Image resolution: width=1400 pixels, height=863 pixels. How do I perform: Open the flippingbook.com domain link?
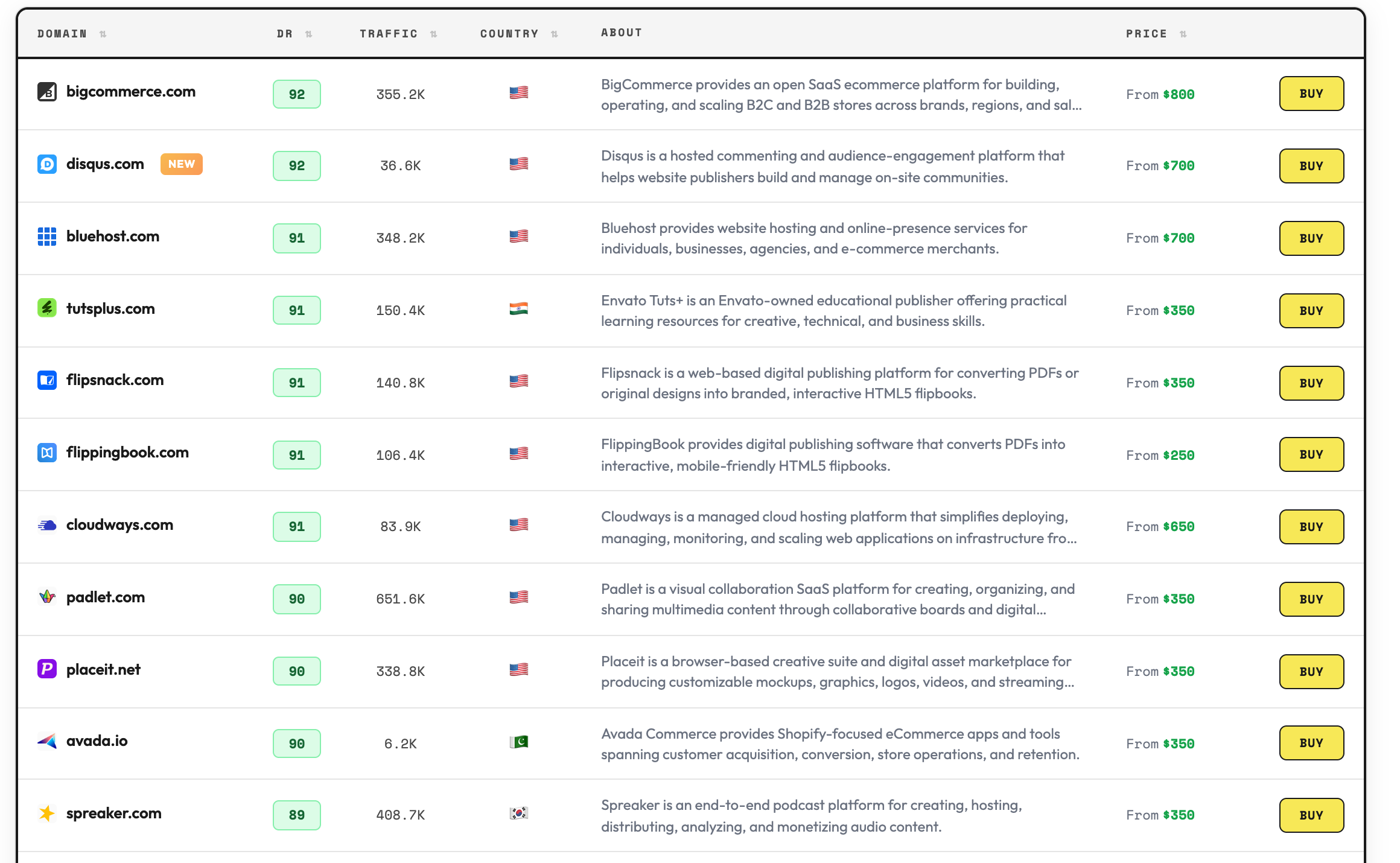127,453
